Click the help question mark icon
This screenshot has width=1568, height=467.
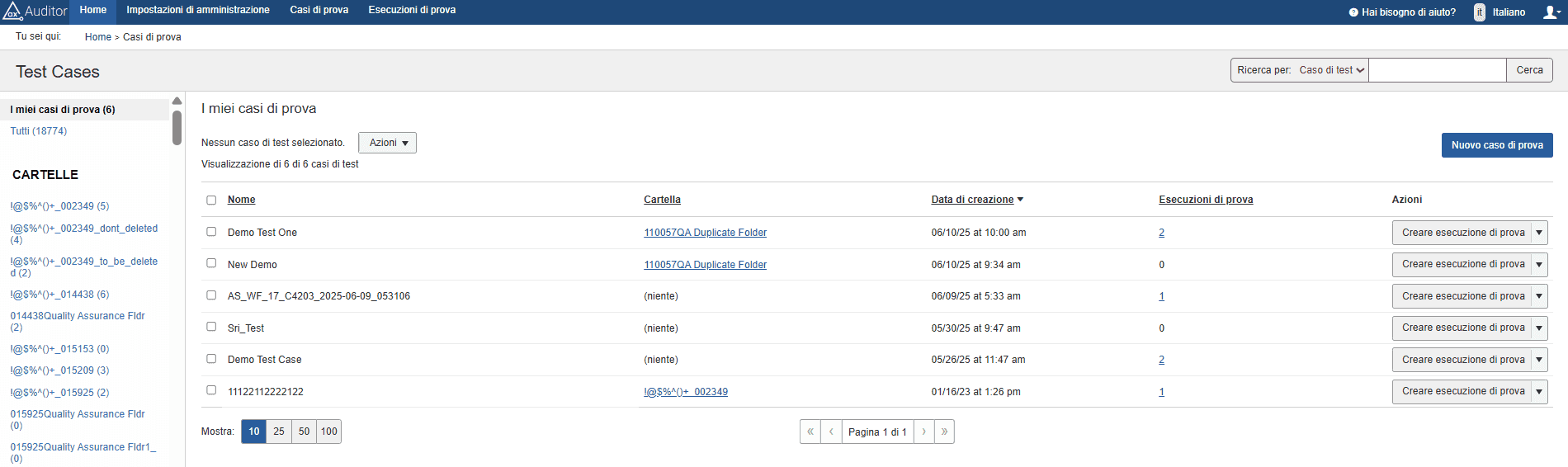pos(1353,12)
